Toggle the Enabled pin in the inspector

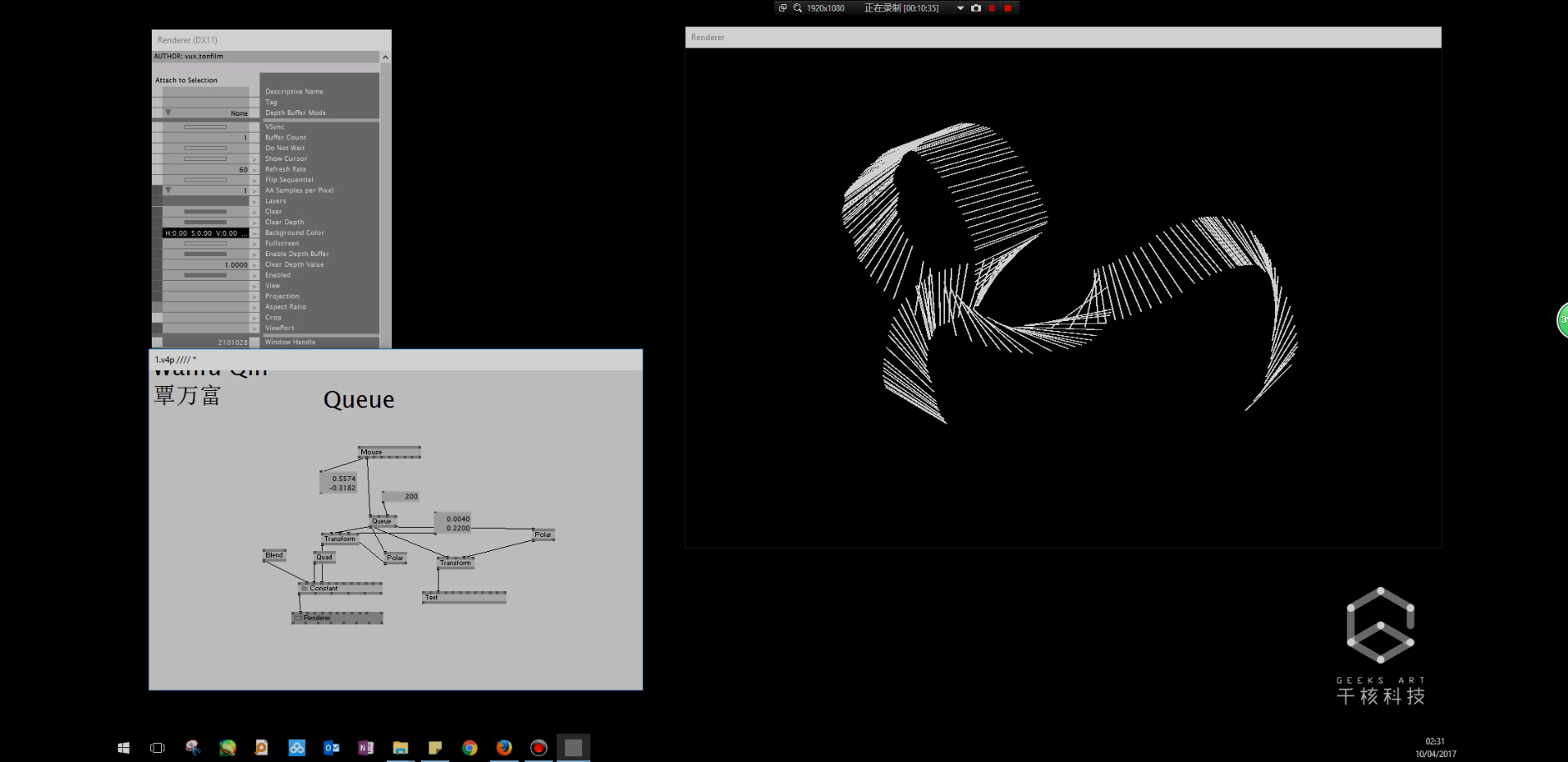pos(205,275)
